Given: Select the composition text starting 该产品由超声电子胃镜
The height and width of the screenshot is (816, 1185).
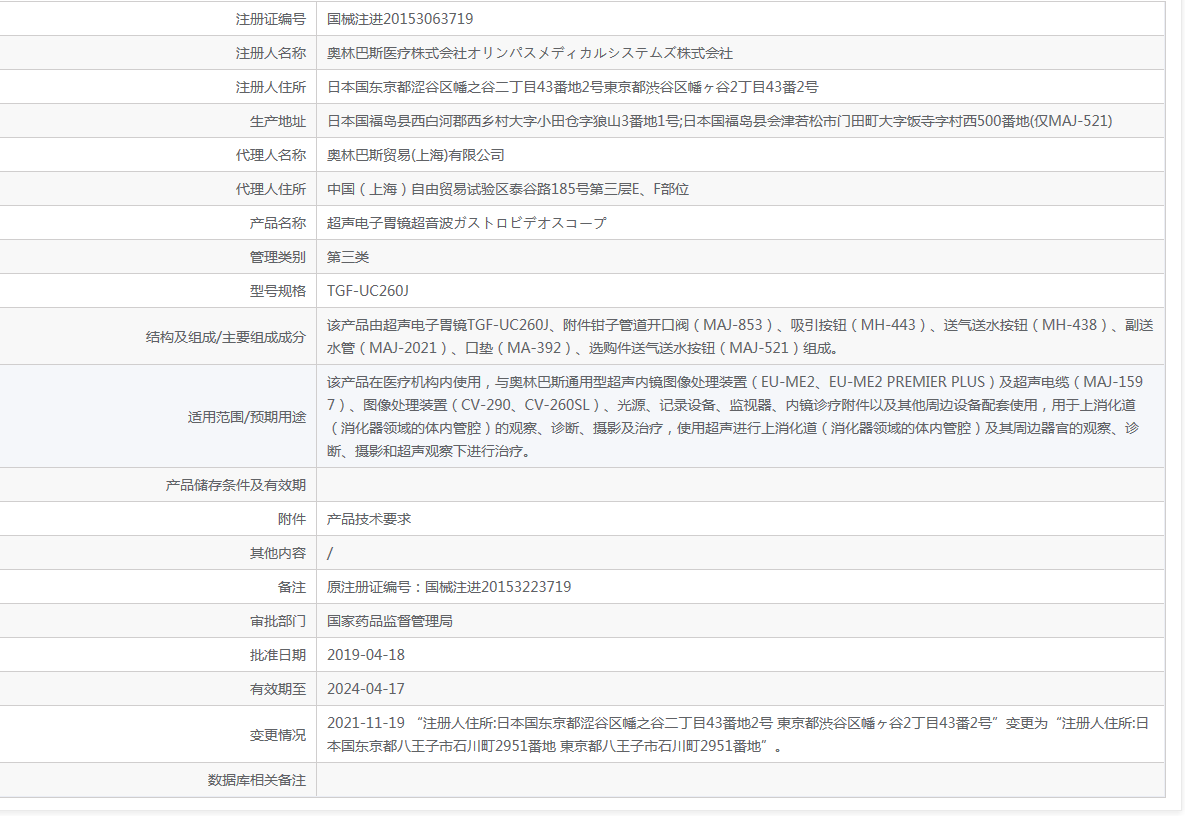Looking at the screenshot, I should (x=740, y=336).
